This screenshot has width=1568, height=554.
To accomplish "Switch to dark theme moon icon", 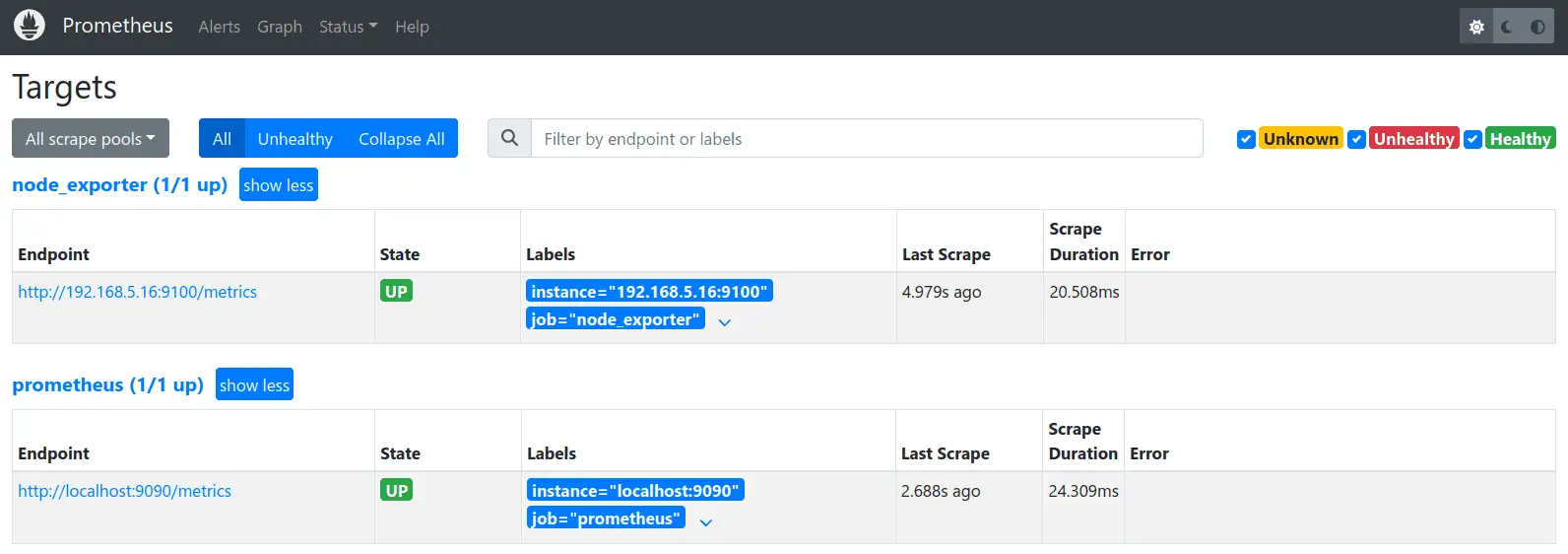I will tap(1507, 27).
